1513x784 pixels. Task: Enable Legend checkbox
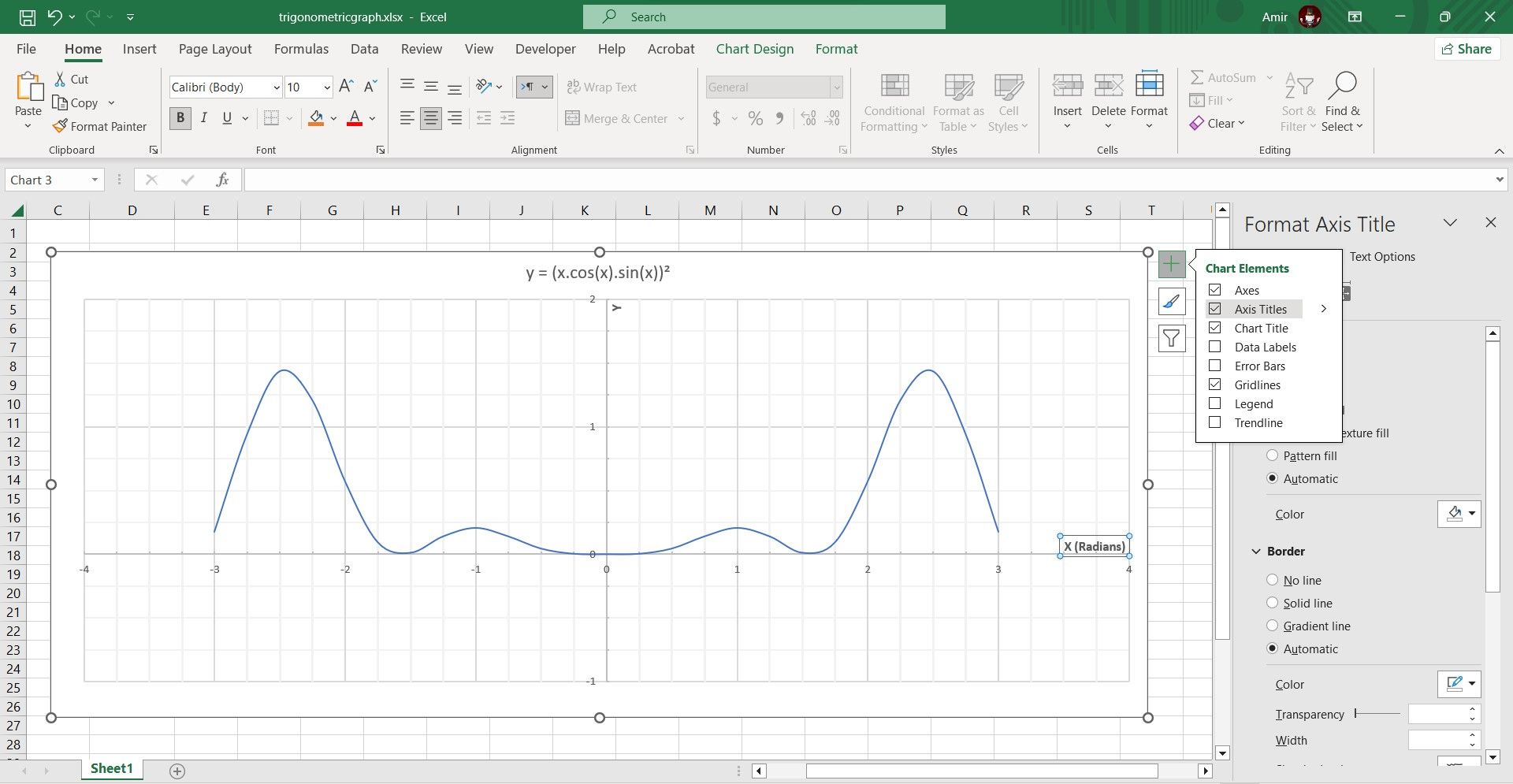click(x=1215, y=403)
